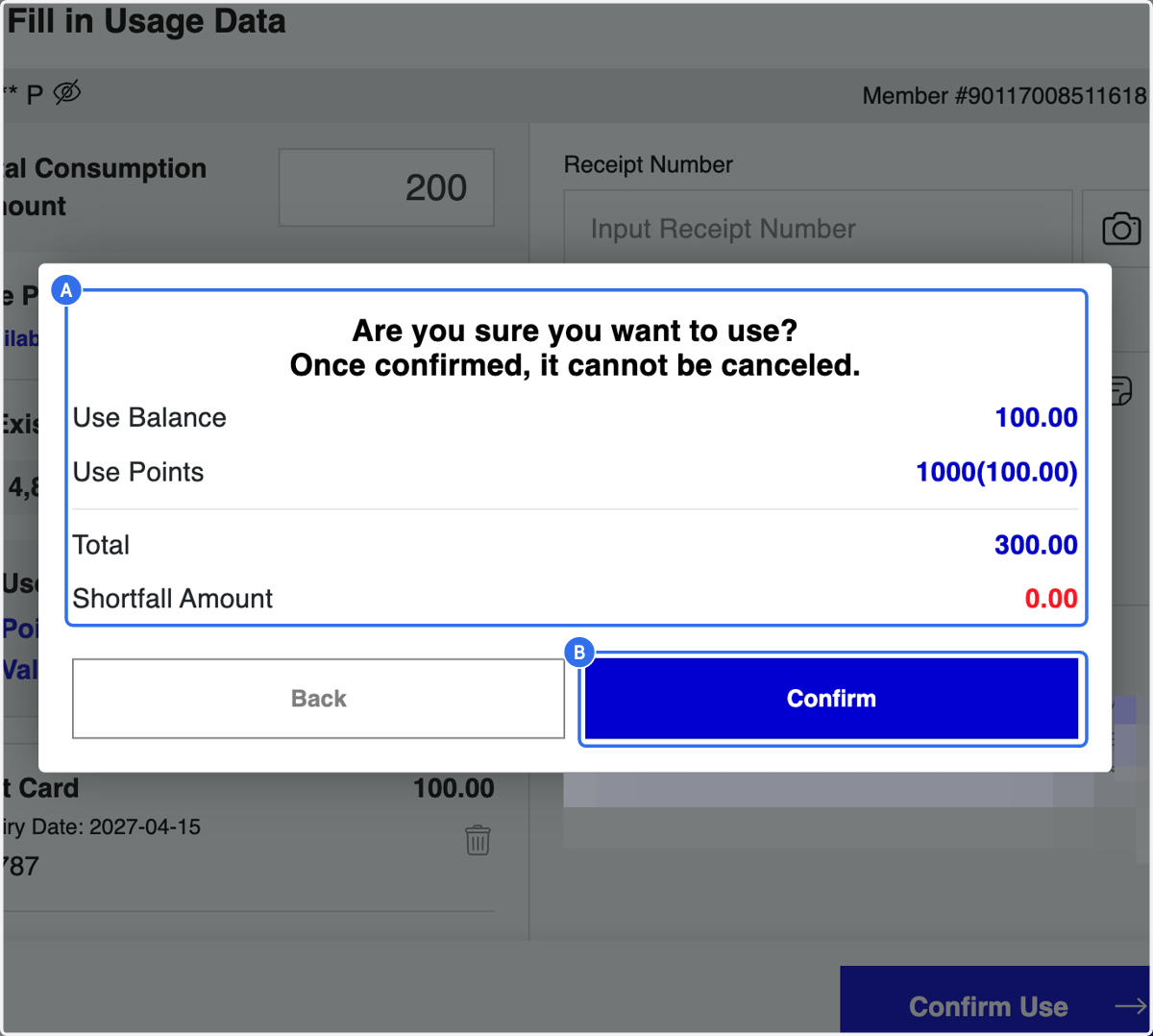Click the card amount 100.00 in background
This screenshot has height=1036, width=1153.
[454, 788]
